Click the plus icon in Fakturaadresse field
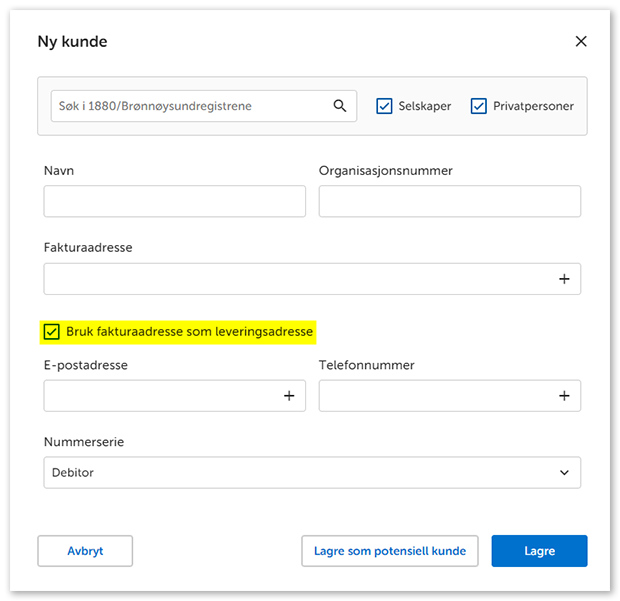620x601 pixels. (x=564, y=279)
